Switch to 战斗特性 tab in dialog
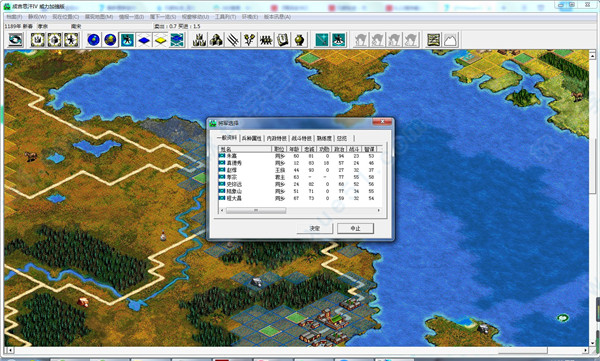 302,138
